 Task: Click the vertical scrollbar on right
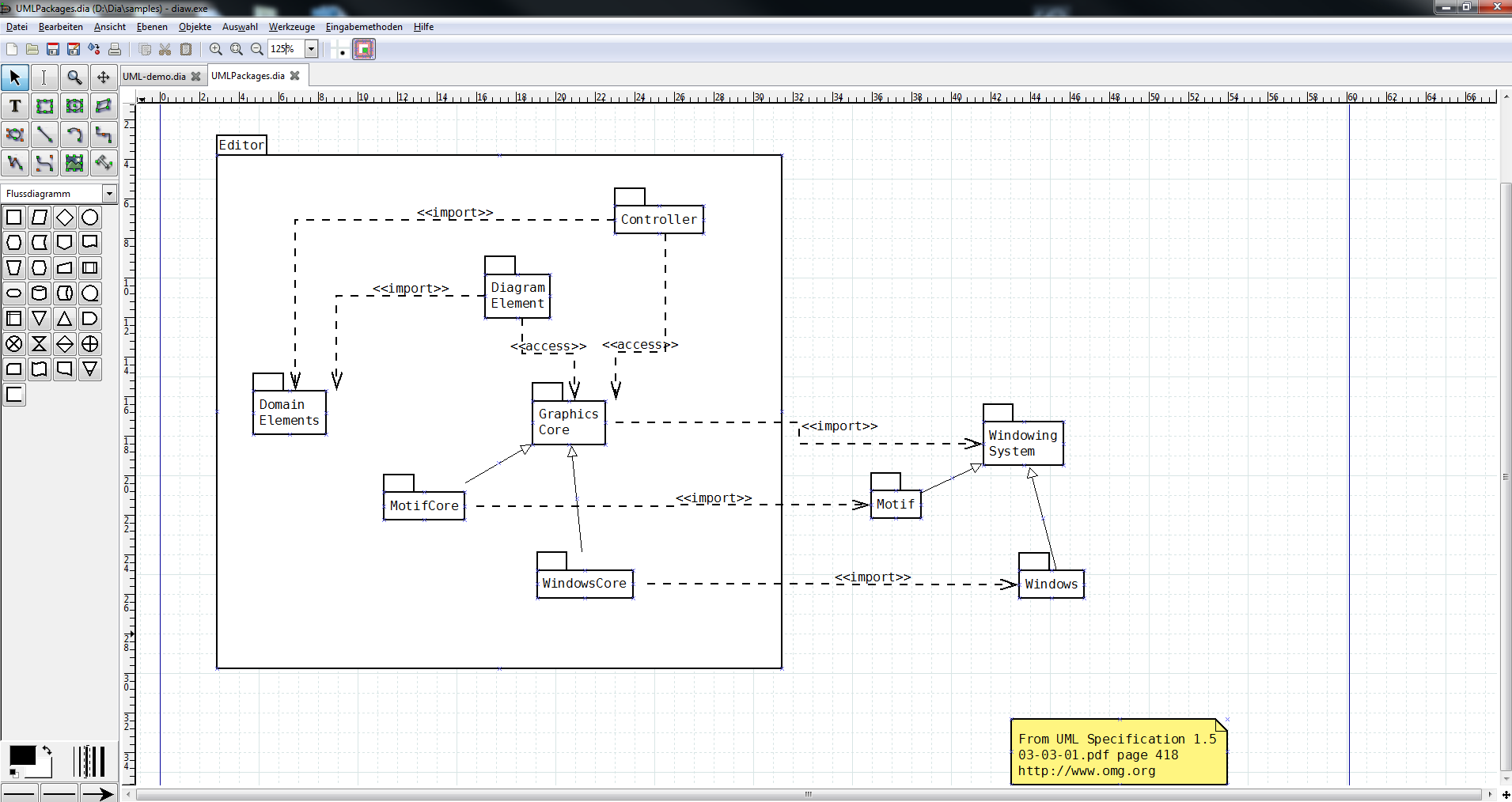pos(1506,477)
